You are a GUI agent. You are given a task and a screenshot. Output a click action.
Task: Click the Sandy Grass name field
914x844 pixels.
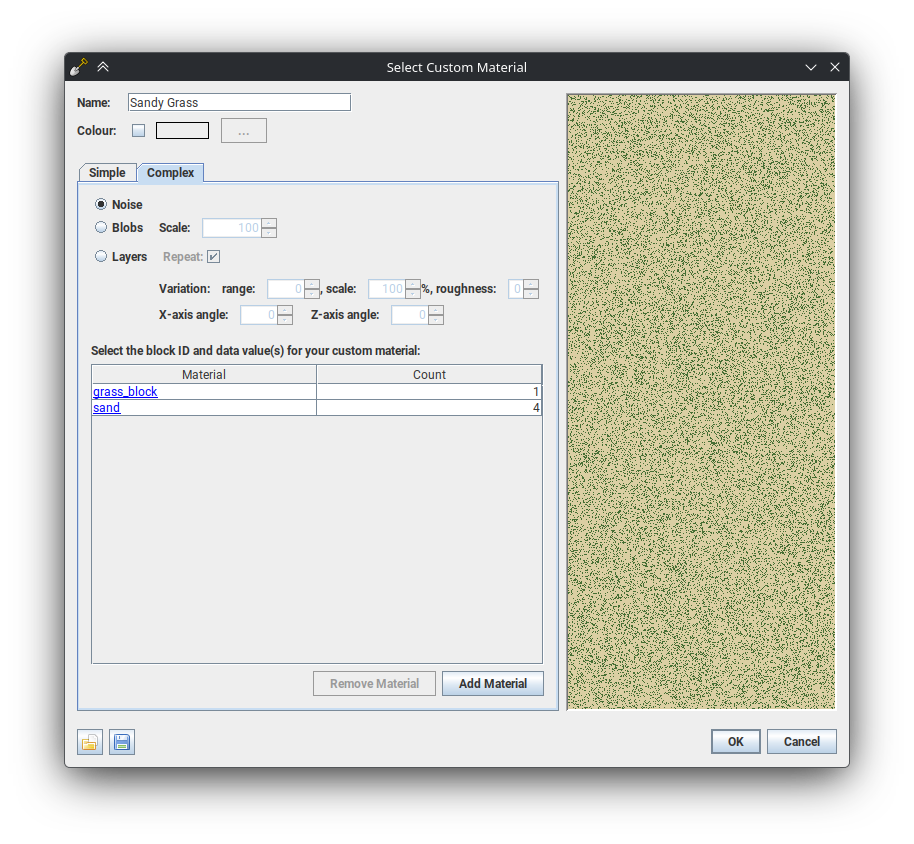[x=238, y=102]
